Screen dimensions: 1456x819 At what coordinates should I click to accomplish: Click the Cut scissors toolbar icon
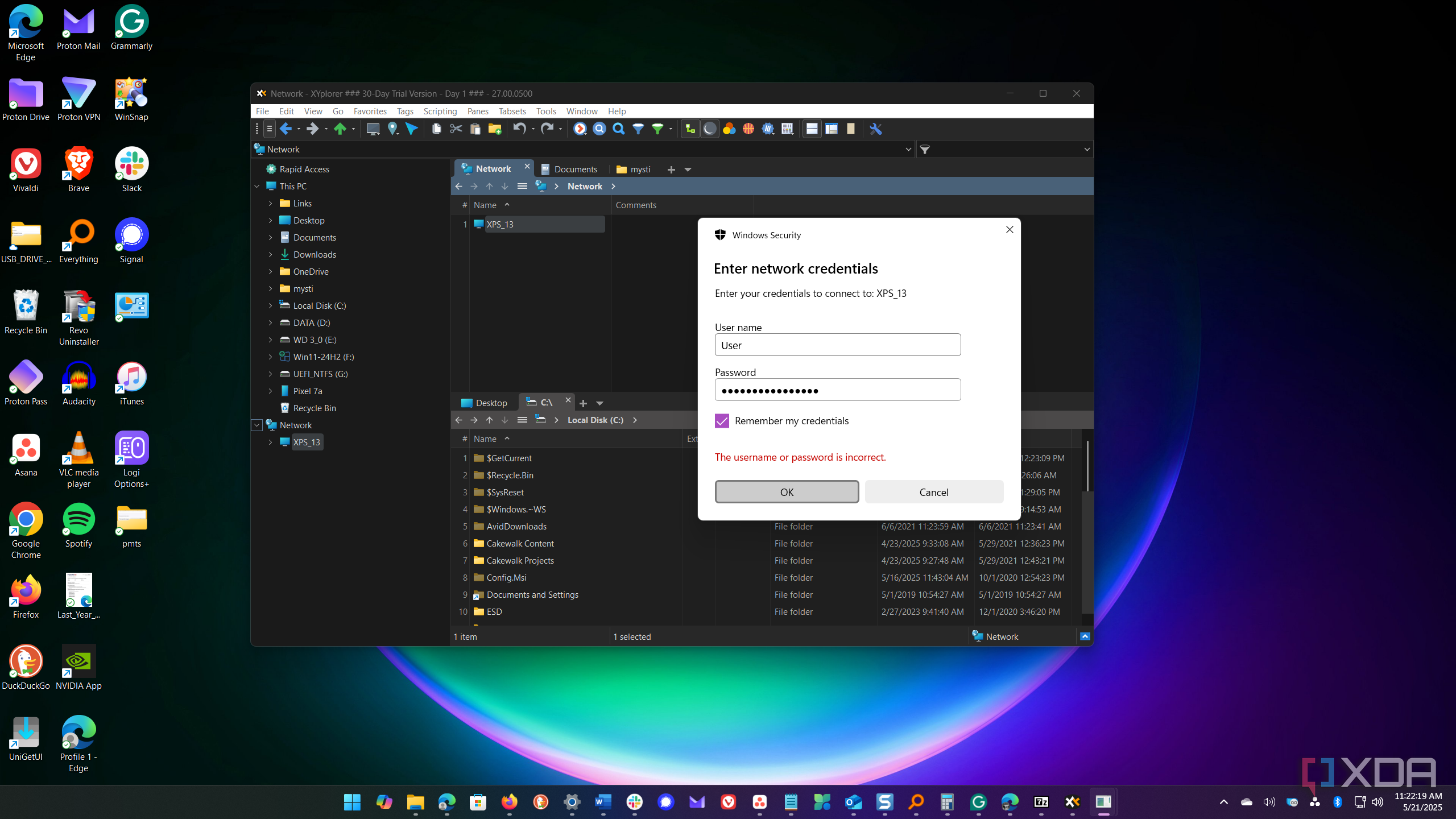pos(456,129)
